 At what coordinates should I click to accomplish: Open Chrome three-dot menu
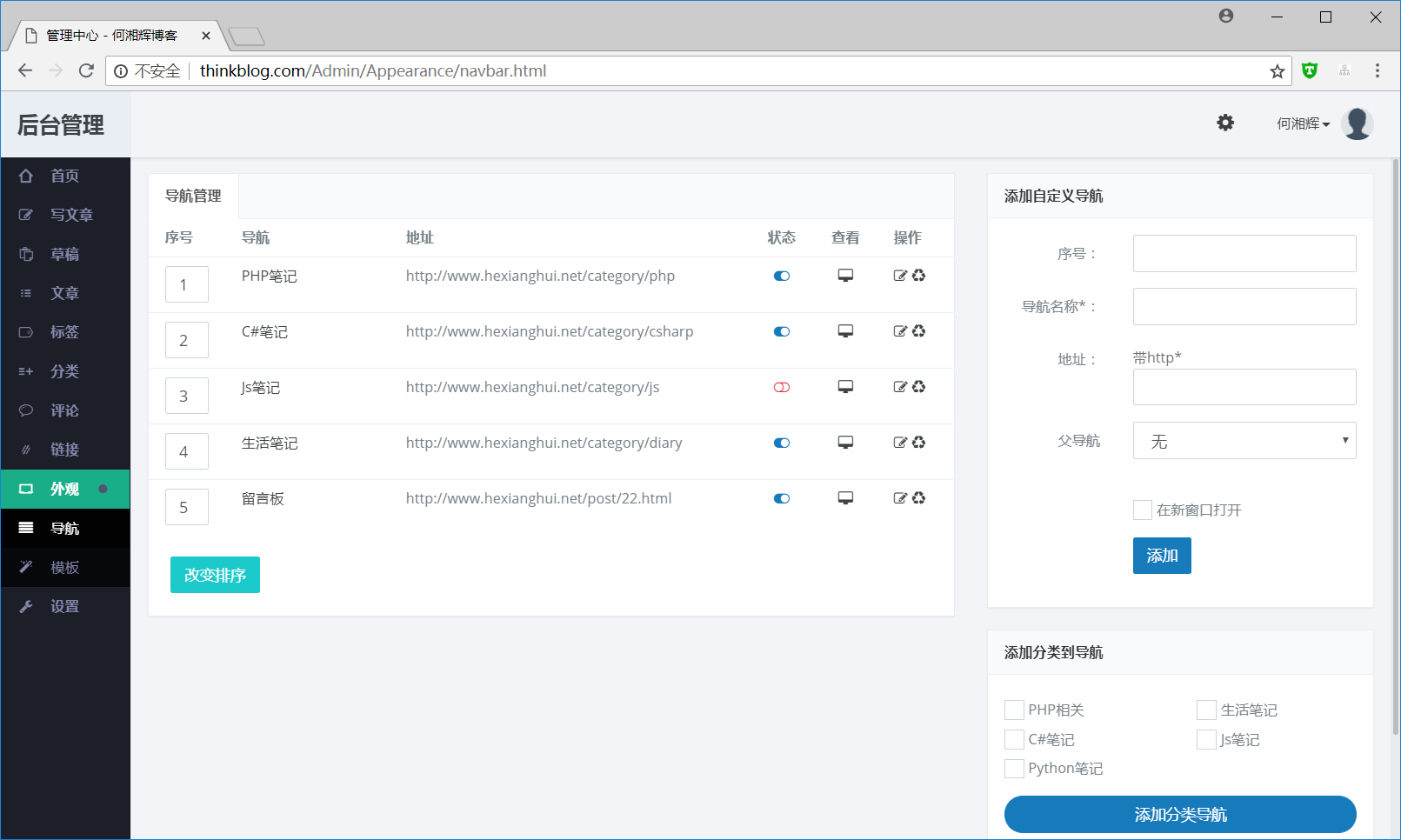1377,70
